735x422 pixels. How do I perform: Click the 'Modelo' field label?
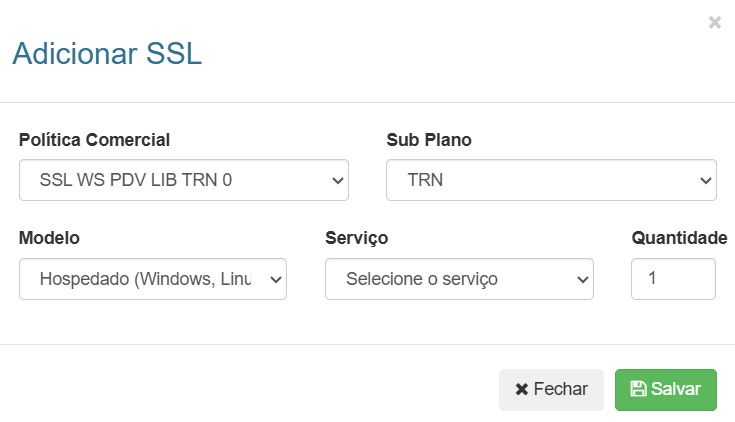49,238
